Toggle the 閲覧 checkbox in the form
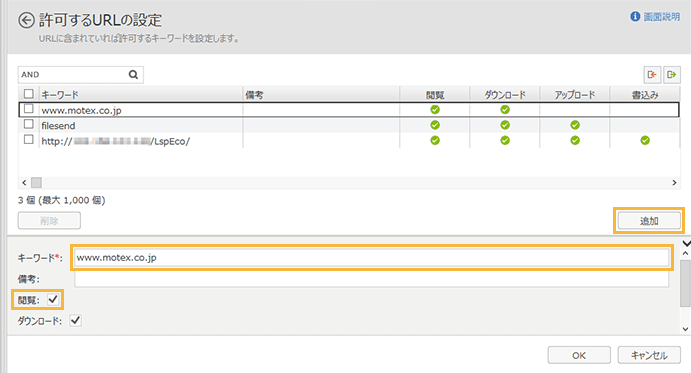This screenshot has width=691, height=373. point(53,300)
